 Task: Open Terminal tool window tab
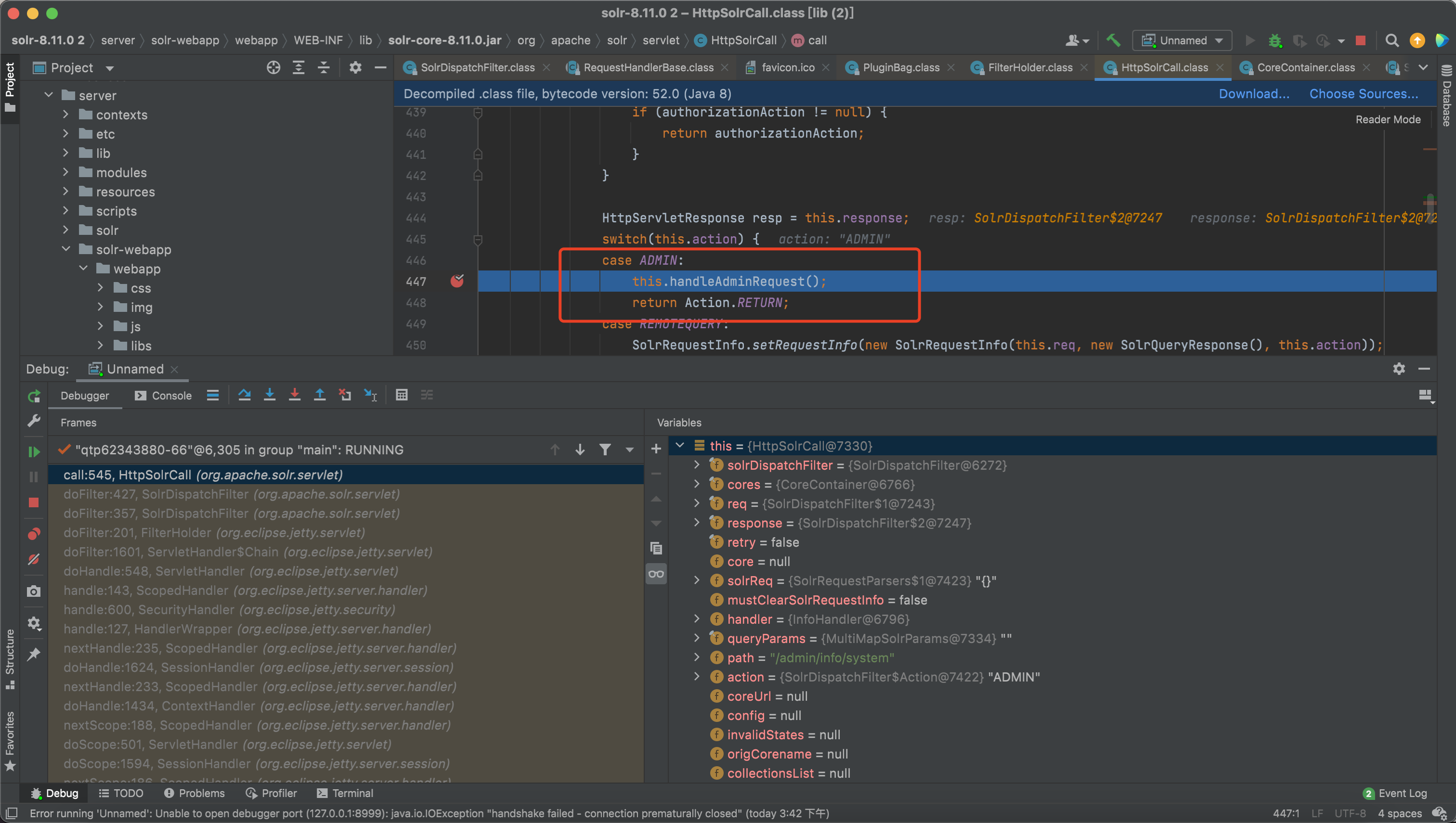(345, 793)
